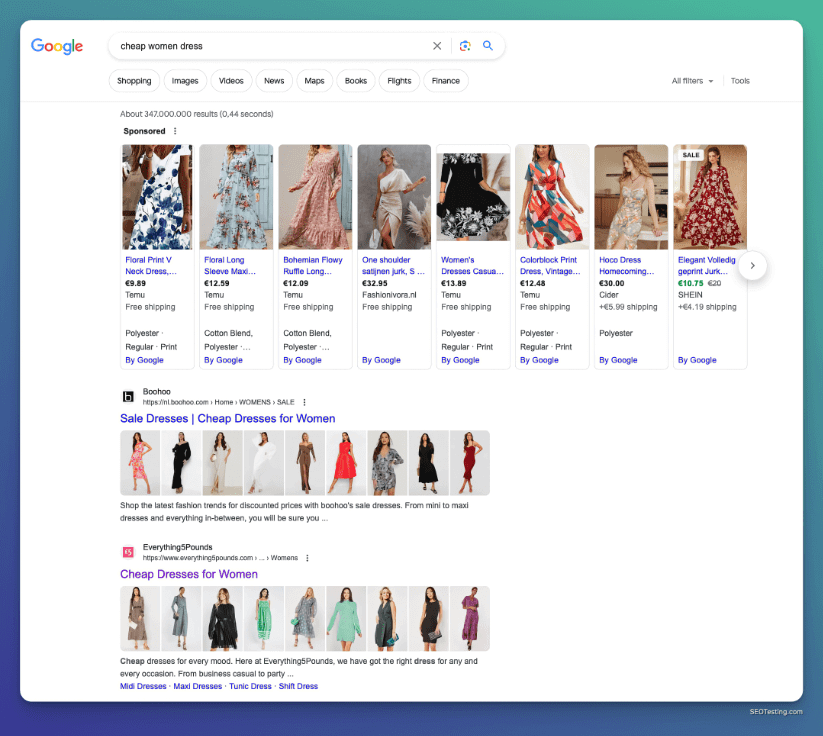Switch to the Books tab
Image resolution: width=823 pixels, height=736 pixels.
point(356,81)
